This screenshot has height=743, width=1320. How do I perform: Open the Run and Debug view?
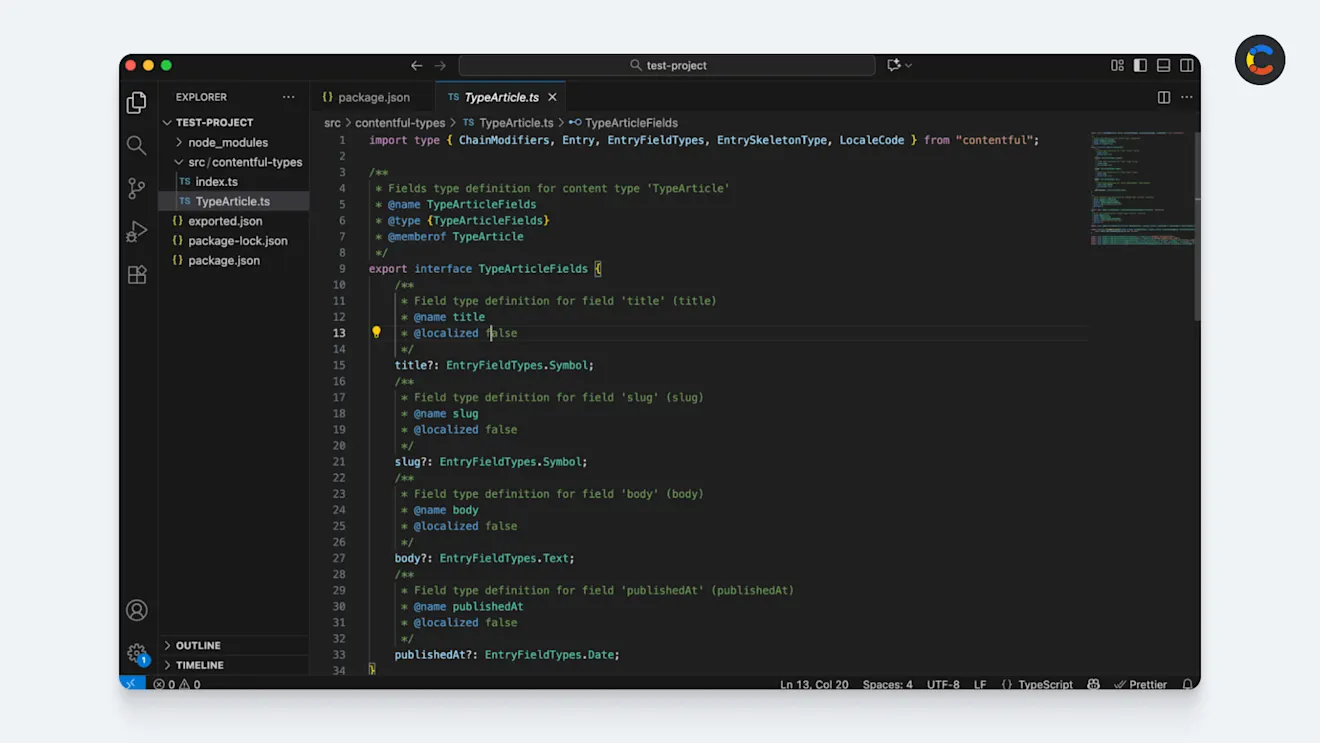click(136, 231)
